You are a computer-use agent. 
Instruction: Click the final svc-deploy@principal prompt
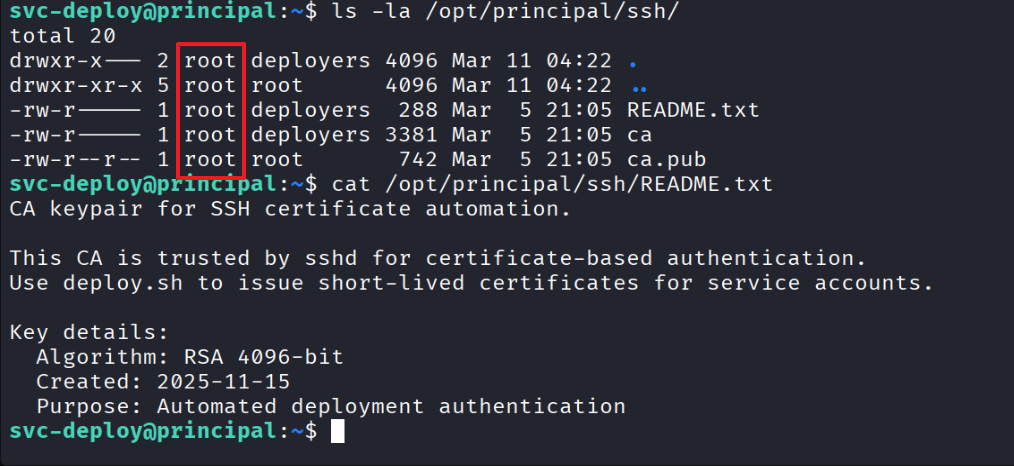163,430
